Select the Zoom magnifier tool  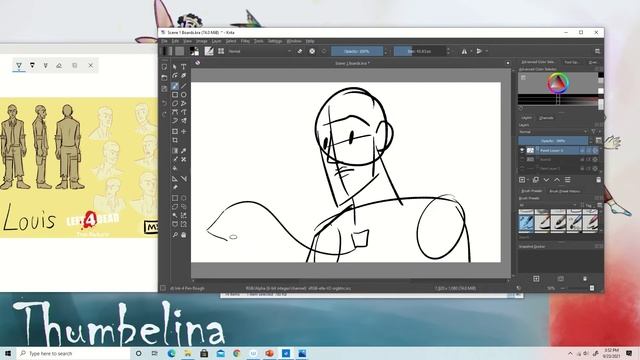click(175, 235)
